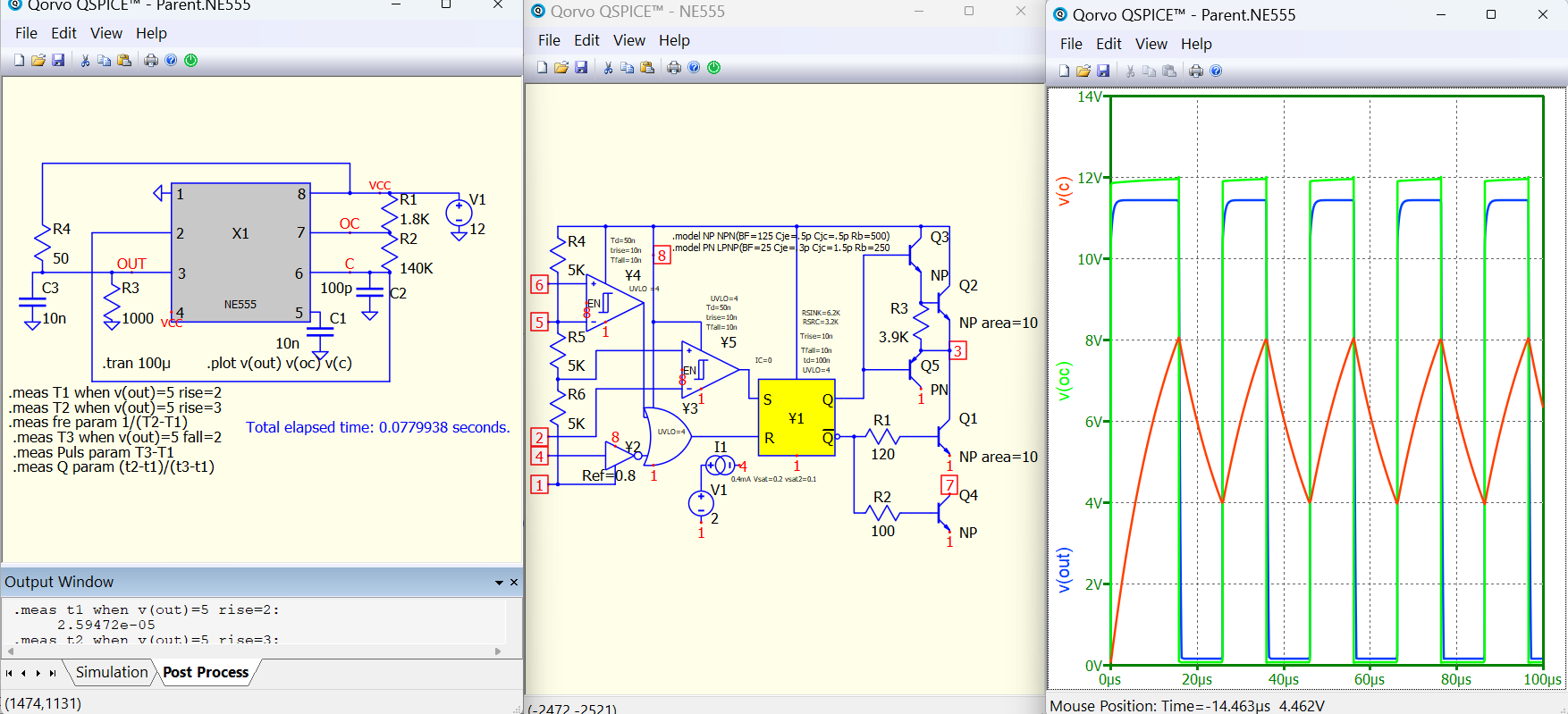Click .meas Q param directive line
Screen dimensions: 1568x714
click(114, 466)
